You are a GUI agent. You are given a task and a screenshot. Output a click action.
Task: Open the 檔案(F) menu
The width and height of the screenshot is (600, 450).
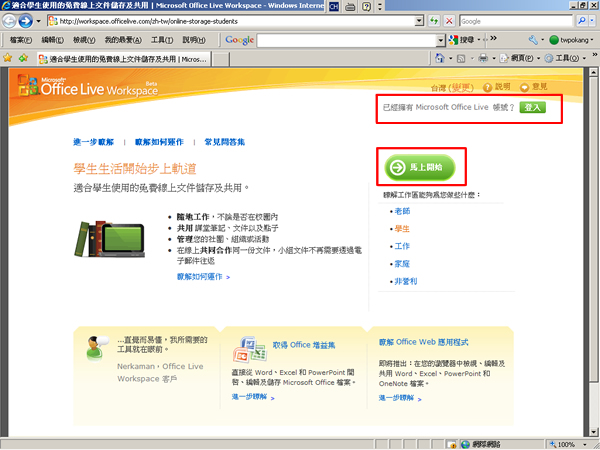click(x=21, y=40)
